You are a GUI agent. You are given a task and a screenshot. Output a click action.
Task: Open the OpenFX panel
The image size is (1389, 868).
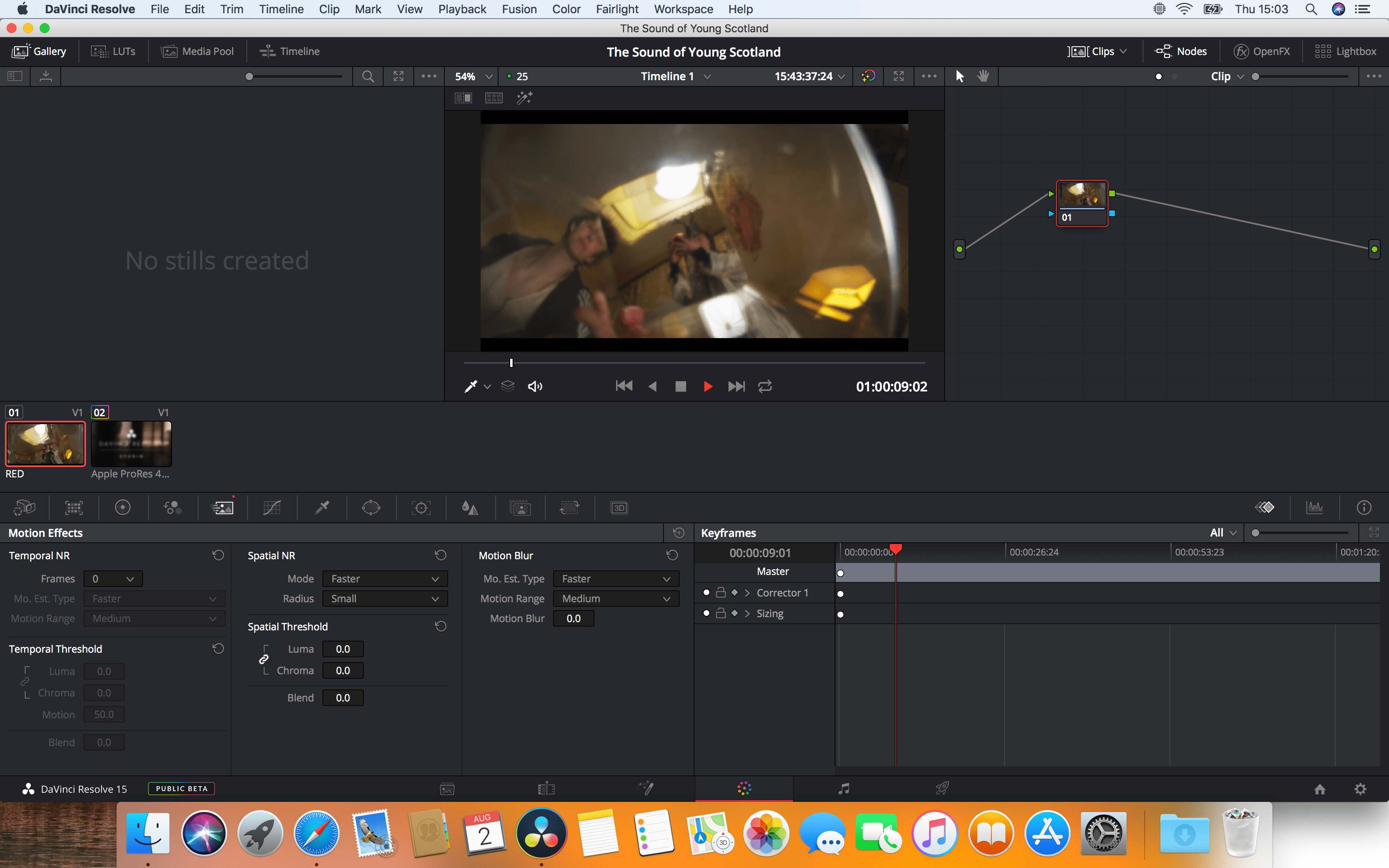pos(1262,51)
